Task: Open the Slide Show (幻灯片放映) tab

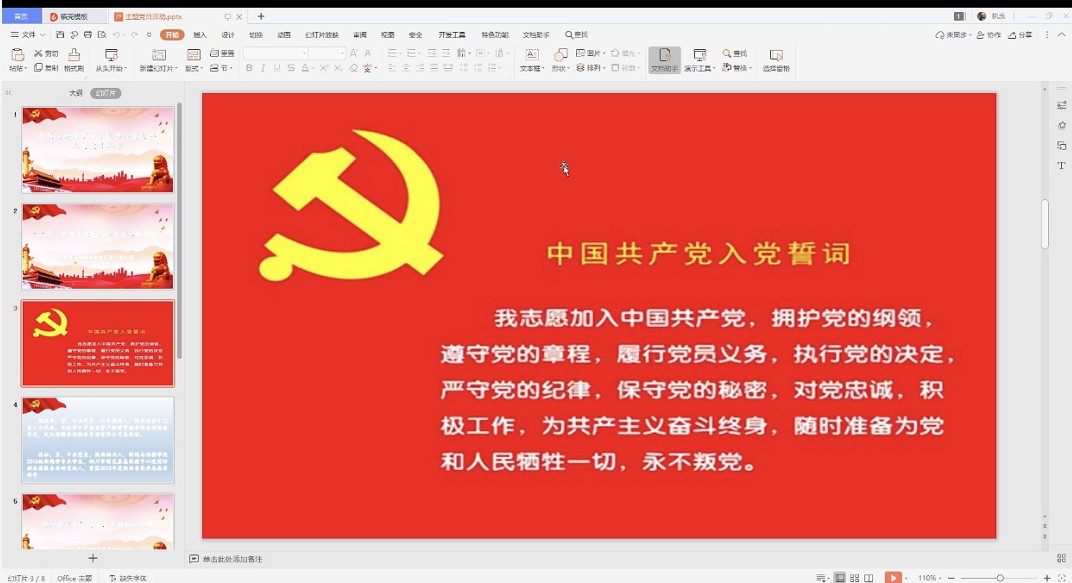Action: pos(321,34)
